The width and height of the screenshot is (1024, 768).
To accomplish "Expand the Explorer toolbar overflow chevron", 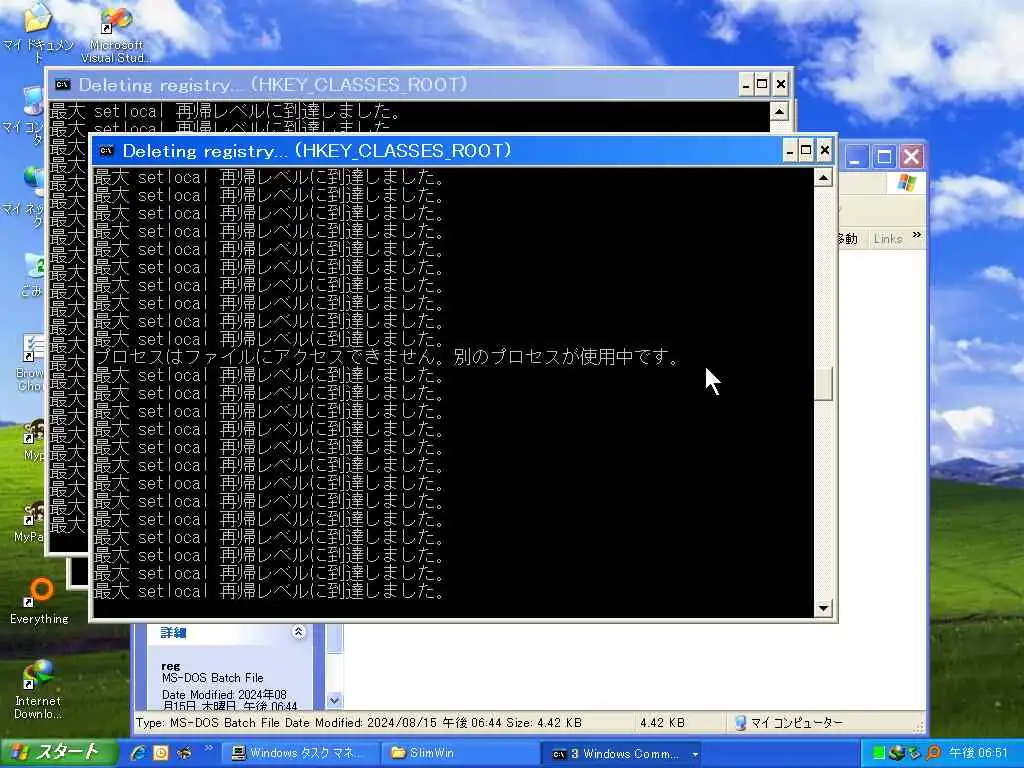I will pos(916,235).
